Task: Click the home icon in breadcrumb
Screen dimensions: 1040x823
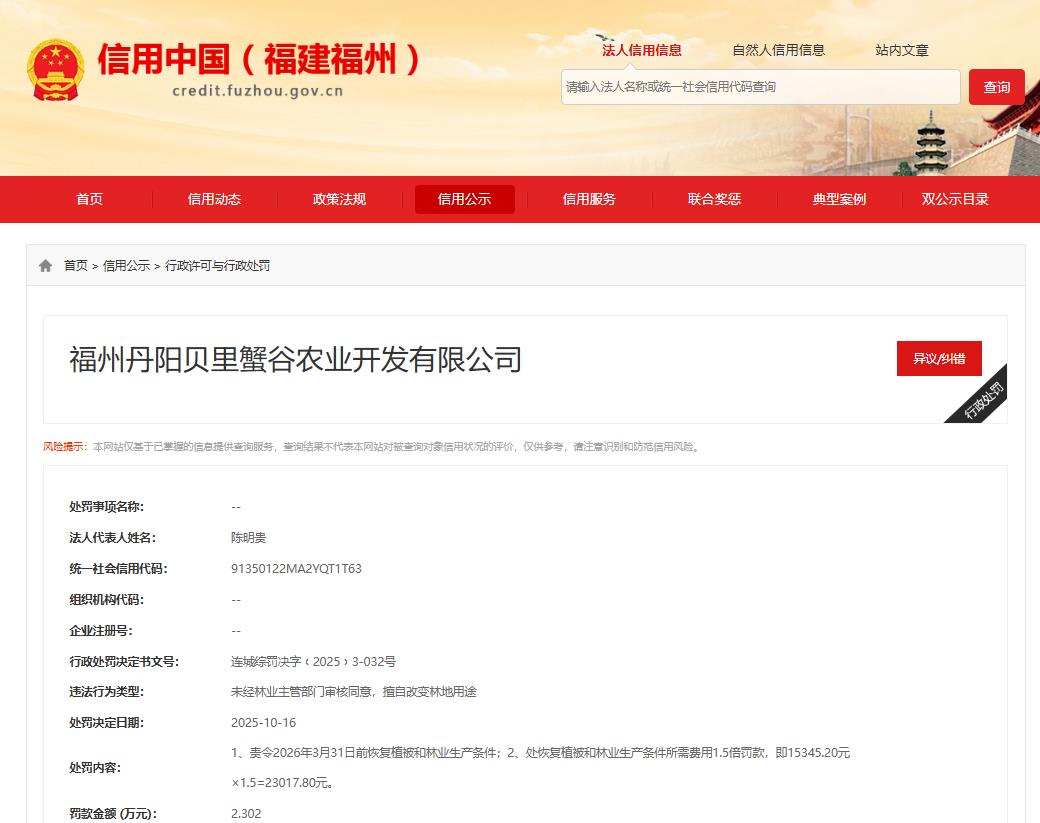Action: 45,266
